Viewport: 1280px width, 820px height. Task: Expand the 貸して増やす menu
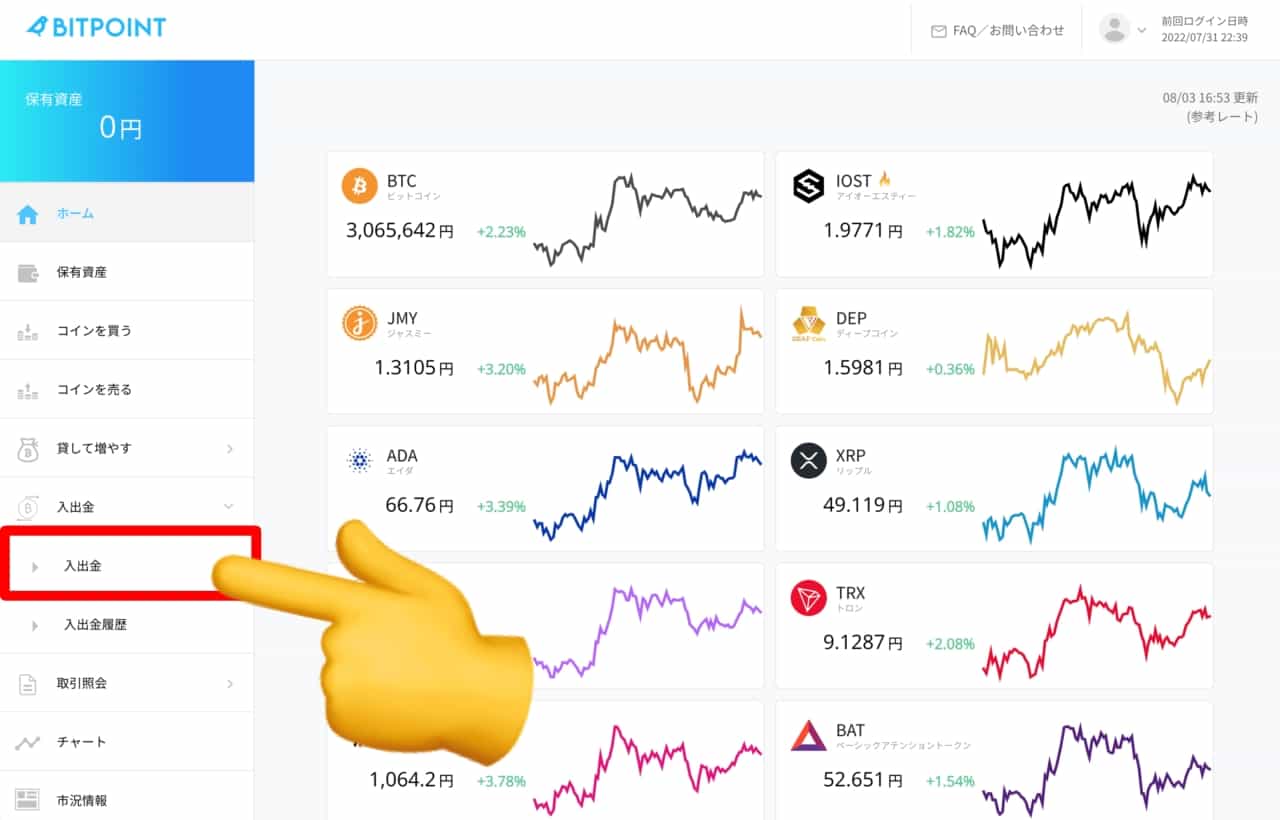(127, 449)
